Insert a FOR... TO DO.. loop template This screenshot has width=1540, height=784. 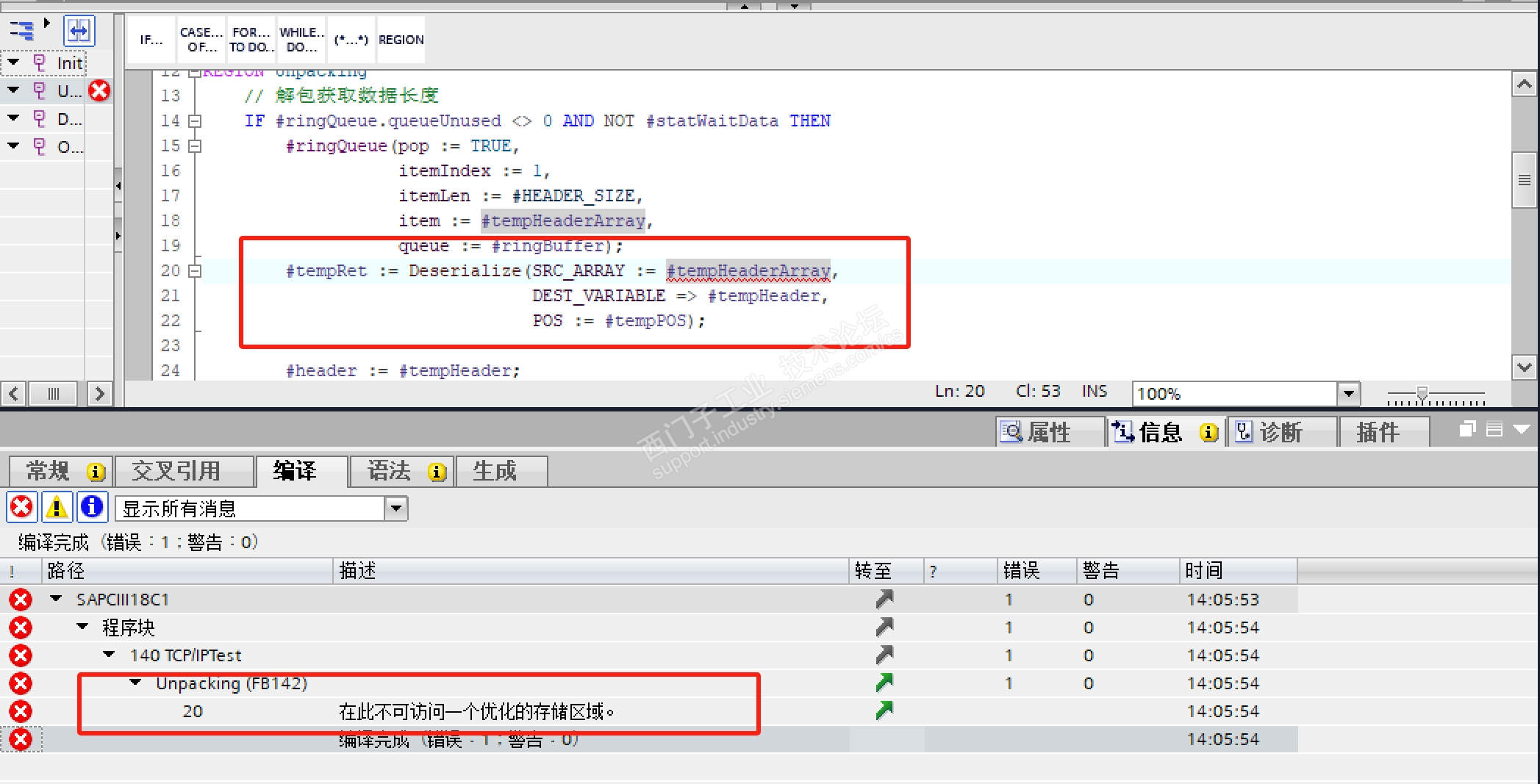click(x=251, y=40)
